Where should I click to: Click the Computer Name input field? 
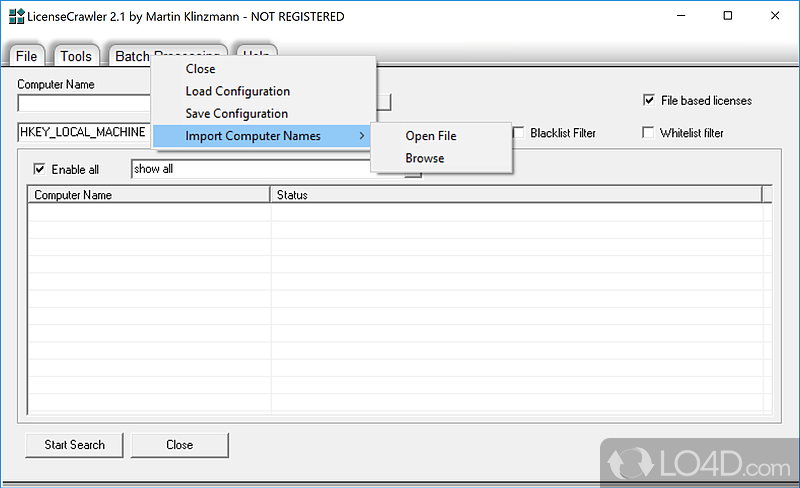coord(84,103)
